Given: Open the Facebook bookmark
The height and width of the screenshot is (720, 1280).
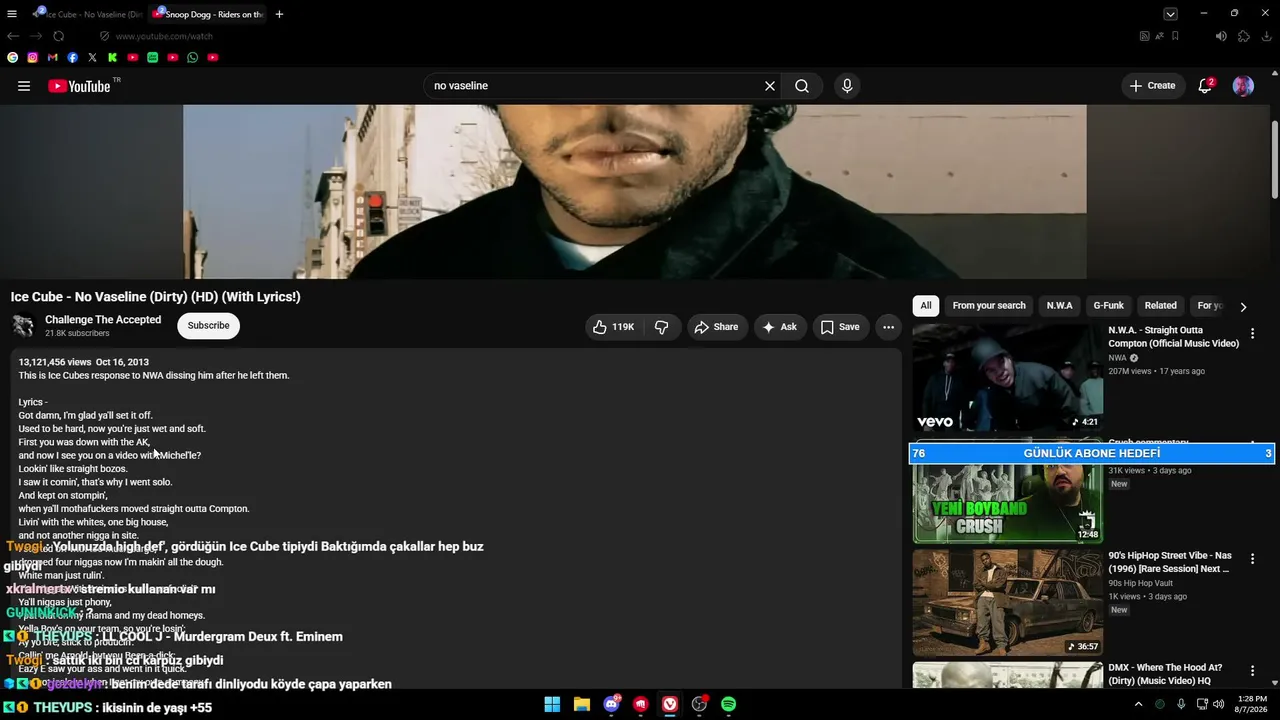Looking at the screenshot, I should coord(73,58).
